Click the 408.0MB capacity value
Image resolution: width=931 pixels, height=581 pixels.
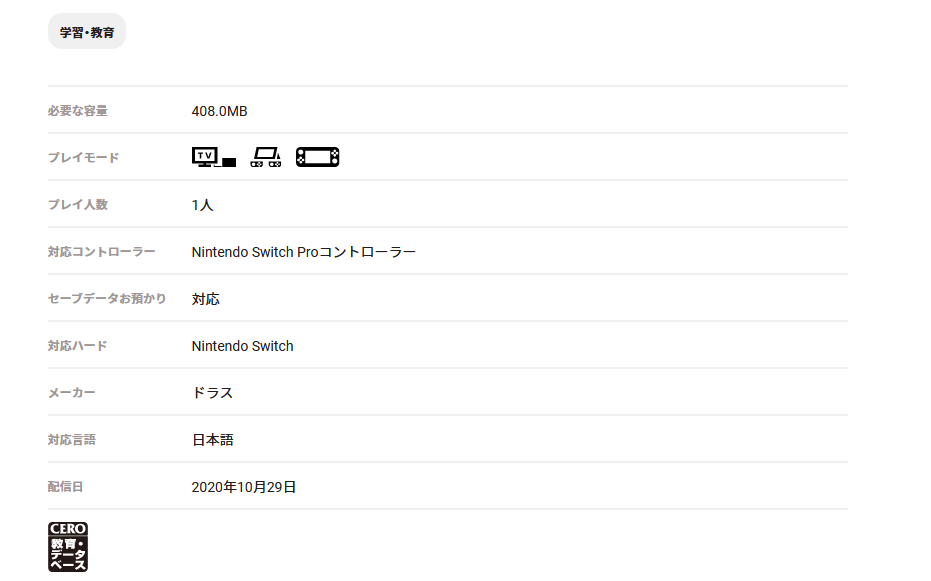[219, 111]
